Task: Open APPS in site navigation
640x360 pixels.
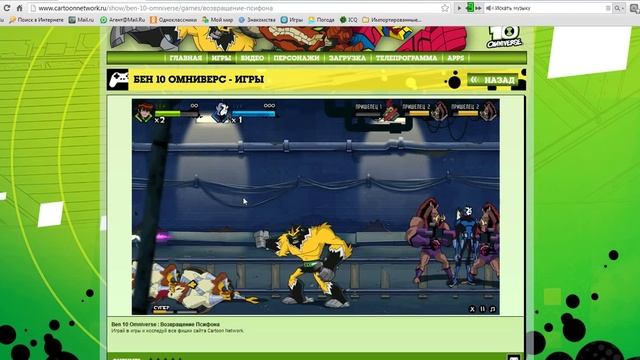Action: [x=456, y=58]
